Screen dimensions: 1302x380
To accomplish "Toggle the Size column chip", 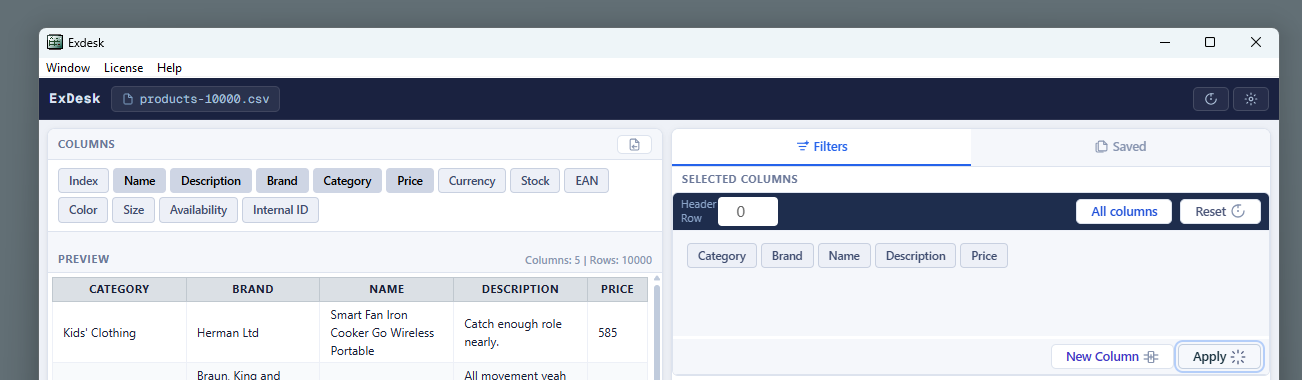I will coord(134,210).
